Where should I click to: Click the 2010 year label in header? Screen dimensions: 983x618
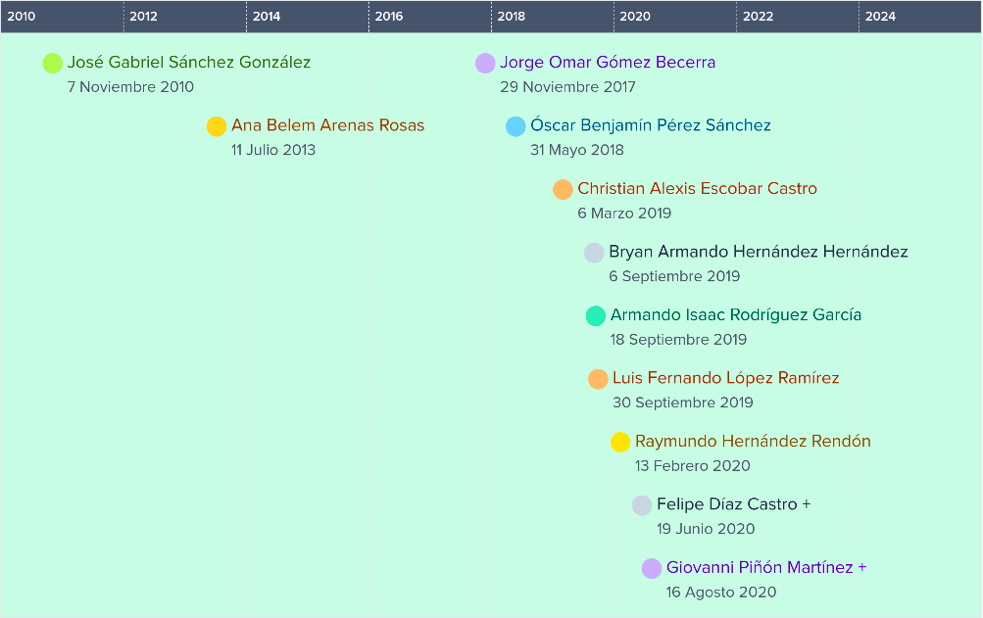(x=21, y=16)
